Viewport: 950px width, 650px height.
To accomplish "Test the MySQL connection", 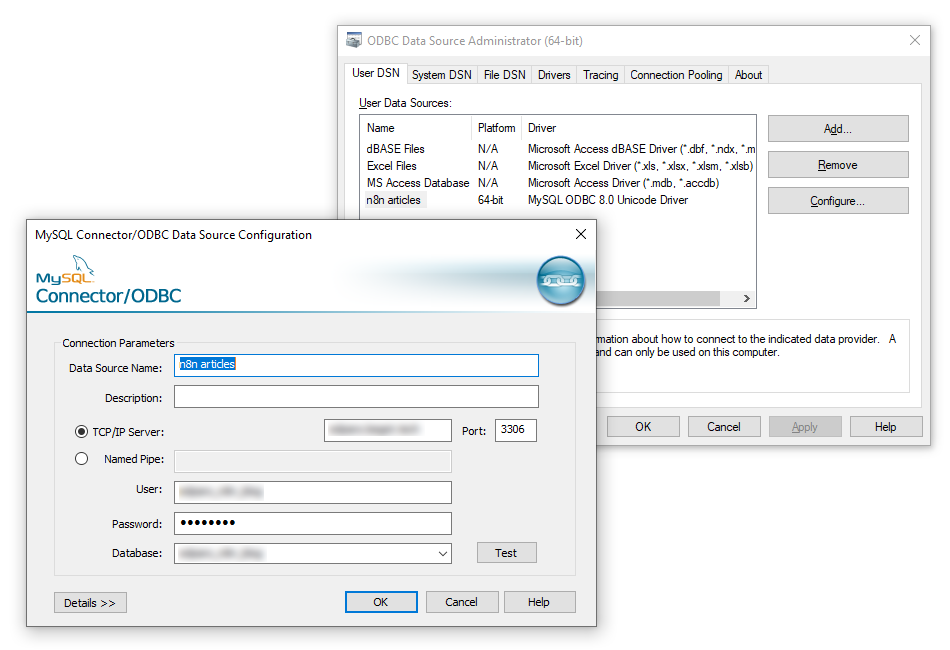I will [506, 552].
